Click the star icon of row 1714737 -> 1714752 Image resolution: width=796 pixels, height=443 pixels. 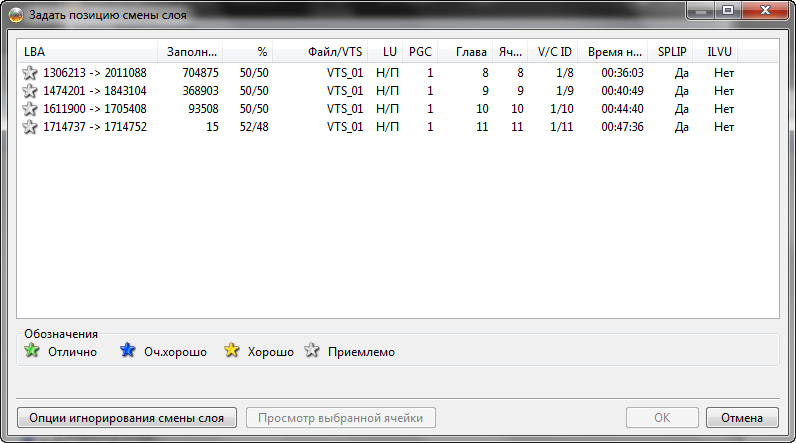[30, 127]
